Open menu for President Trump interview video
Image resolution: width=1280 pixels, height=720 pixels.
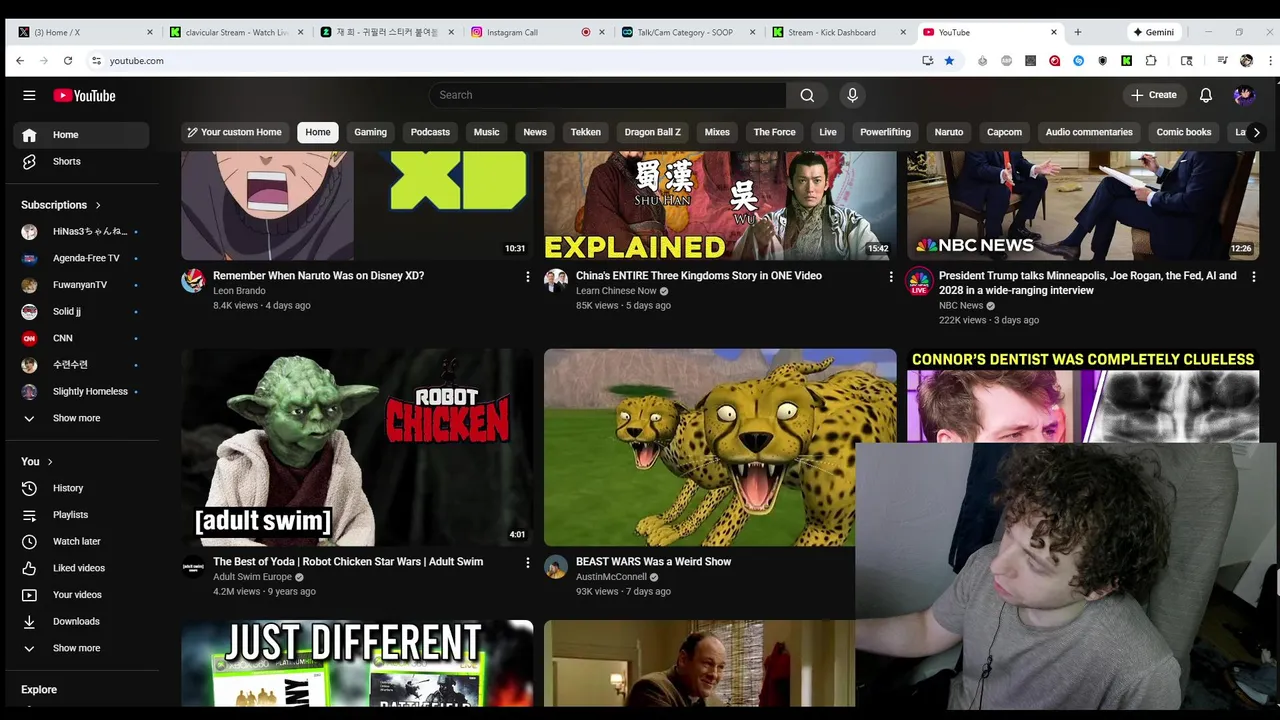click(1254, 277)
